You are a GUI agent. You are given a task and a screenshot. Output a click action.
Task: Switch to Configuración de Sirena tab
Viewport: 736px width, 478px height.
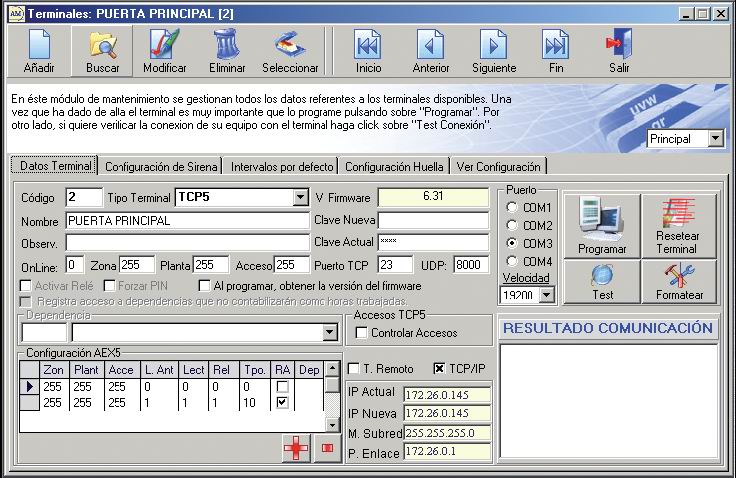point(161,167)
